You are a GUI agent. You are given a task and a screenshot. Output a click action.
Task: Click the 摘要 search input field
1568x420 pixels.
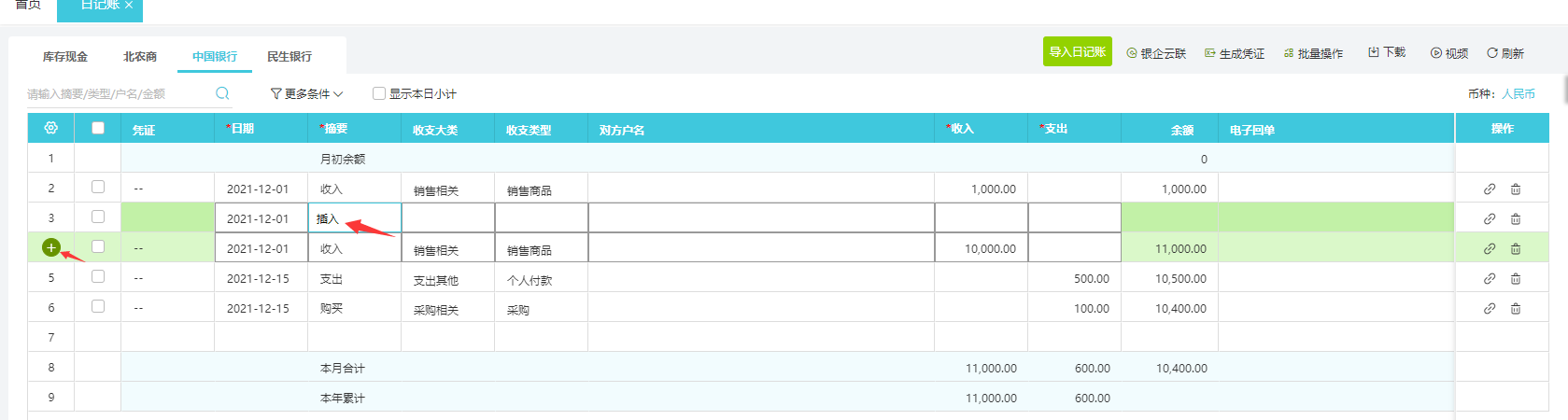(117, 93)
